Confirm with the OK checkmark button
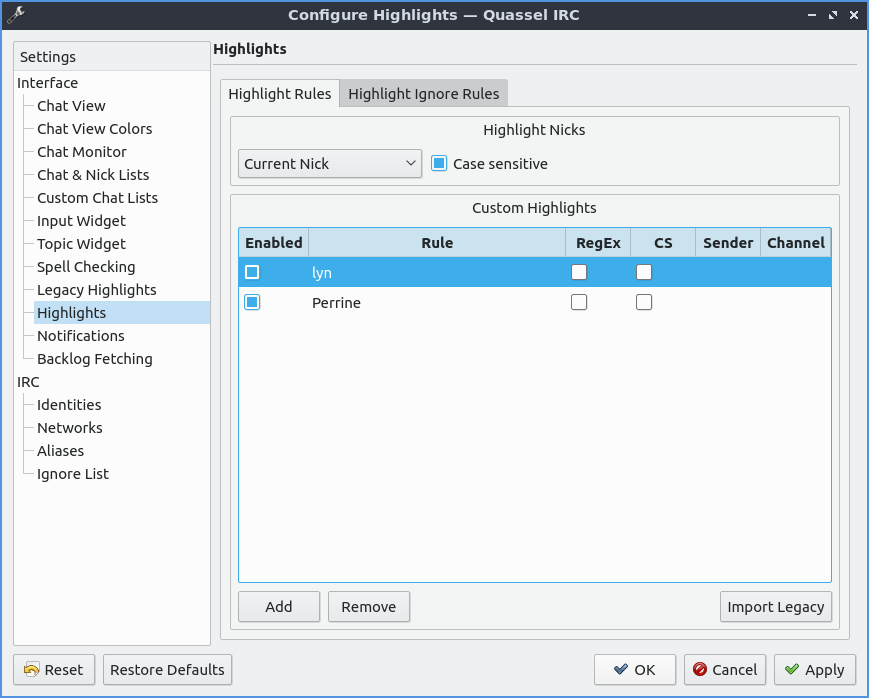This screenshot has height=698, width=869. pyautogui.click(x=634, y=670)
